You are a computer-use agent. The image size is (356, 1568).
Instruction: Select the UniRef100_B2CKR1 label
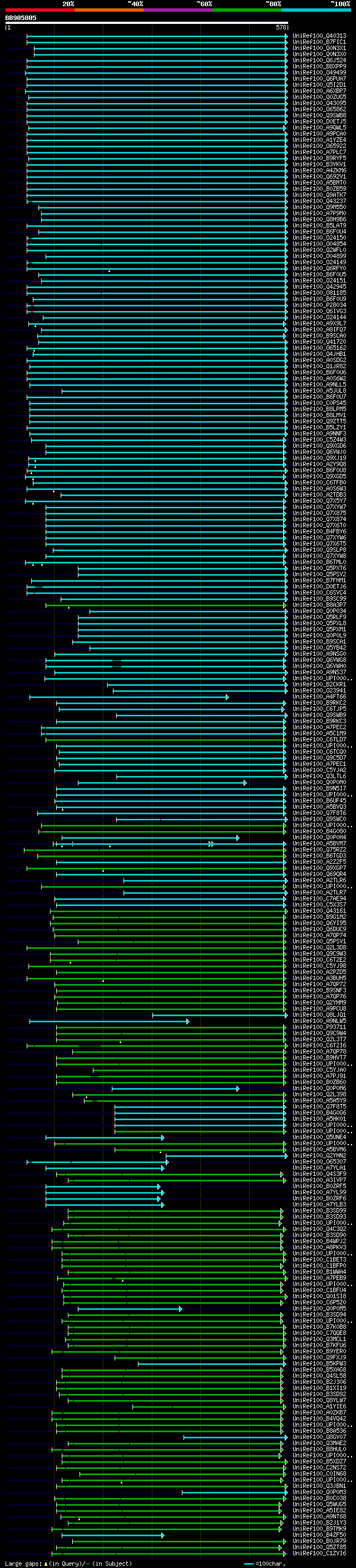[319, 684]
